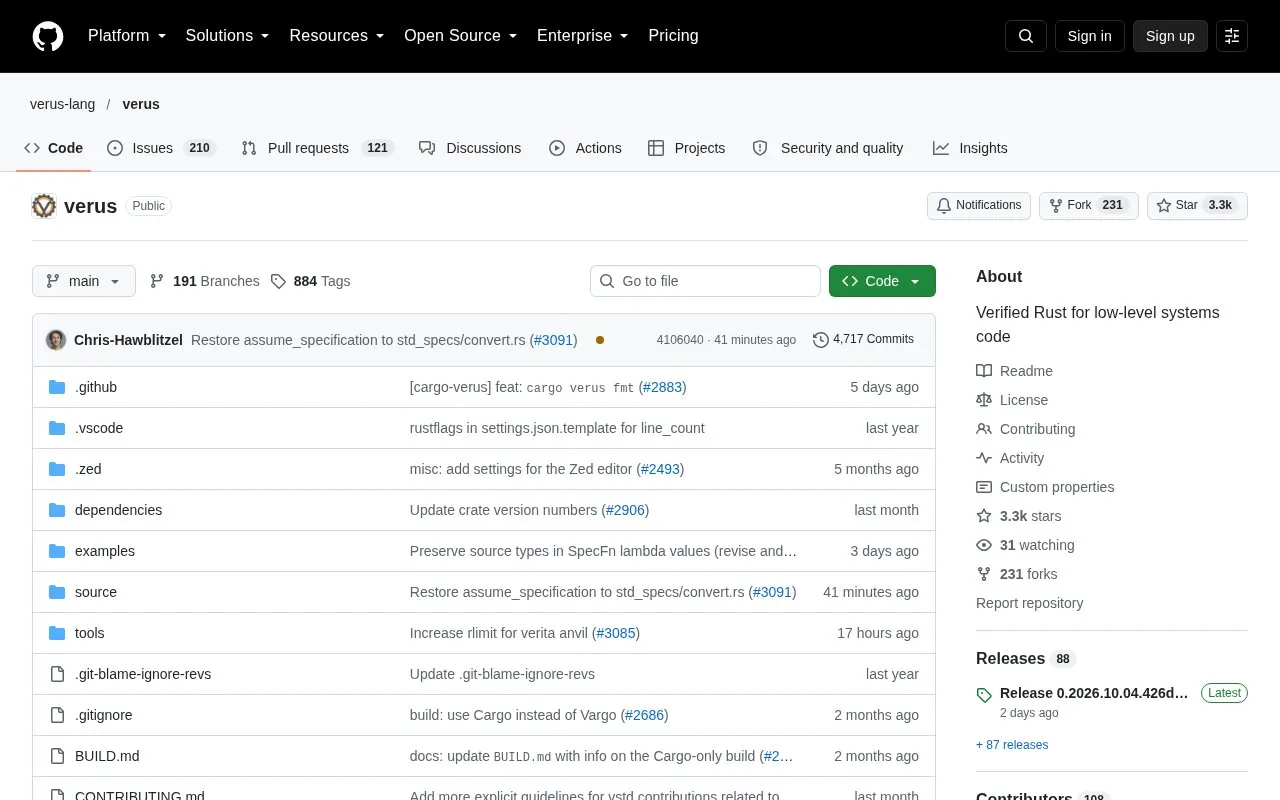1280x800 pixels.
Task: Open the main branch selector dropdown
Action: (x=84, y=281)
